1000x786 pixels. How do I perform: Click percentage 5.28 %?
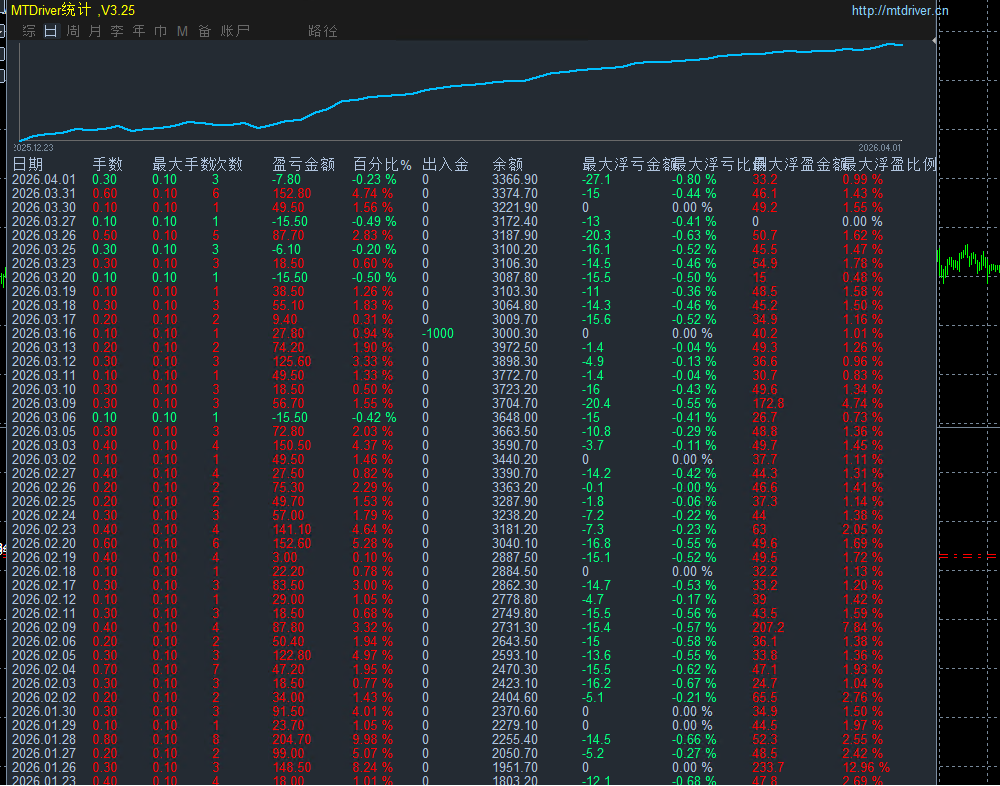(x=373, y=544)
